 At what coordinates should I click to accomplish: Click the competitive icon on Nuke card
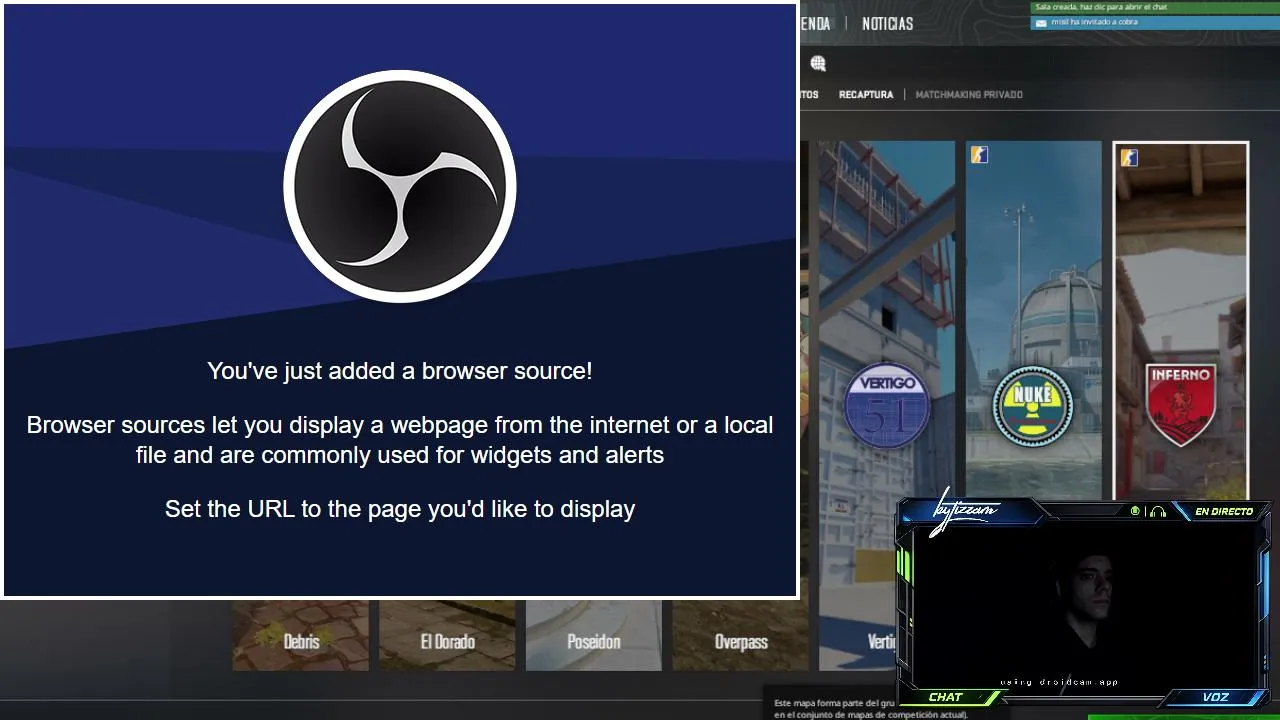pos(979,155)
